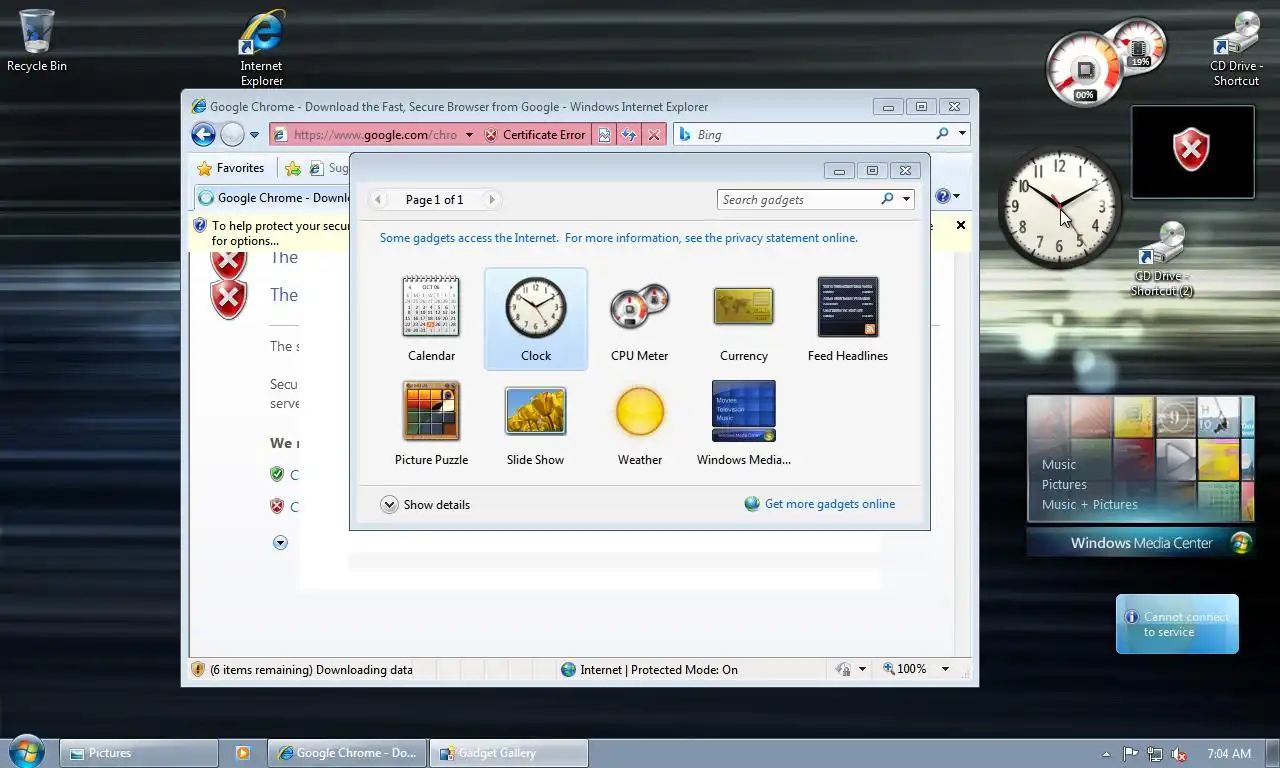
Task: Click the black gadget with red shield
Action: click(x=1192, y=152)
